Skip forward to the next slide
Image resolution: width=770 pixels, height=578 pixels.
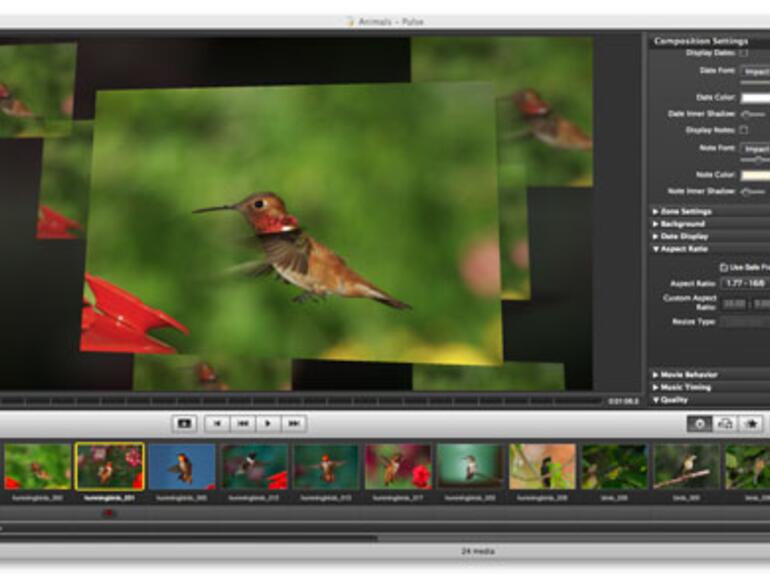294,423
